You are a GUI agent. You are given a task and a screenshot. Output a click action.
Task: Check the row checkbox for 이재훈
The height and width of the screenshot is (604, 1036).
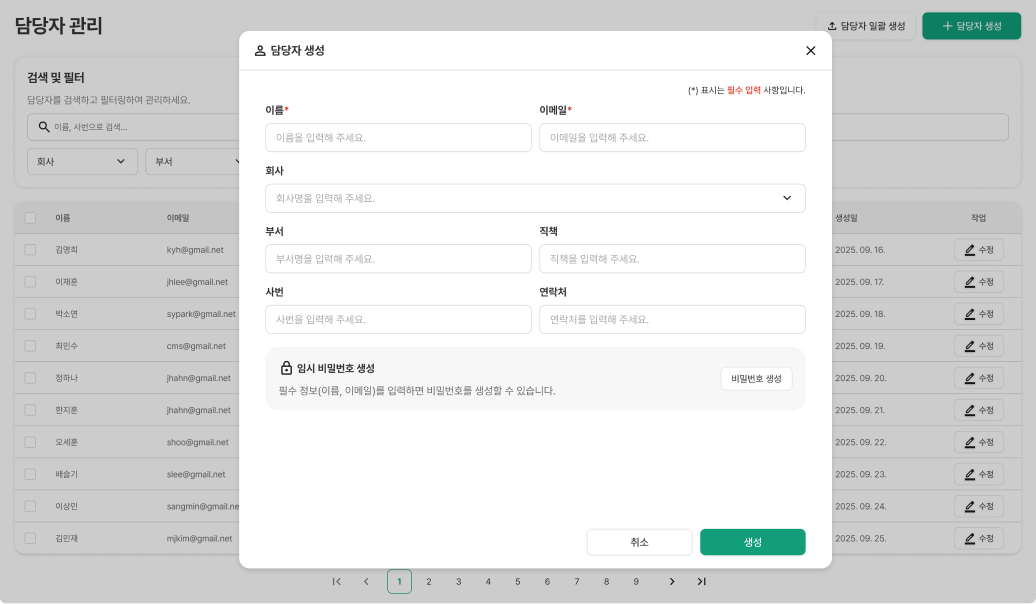30,281
